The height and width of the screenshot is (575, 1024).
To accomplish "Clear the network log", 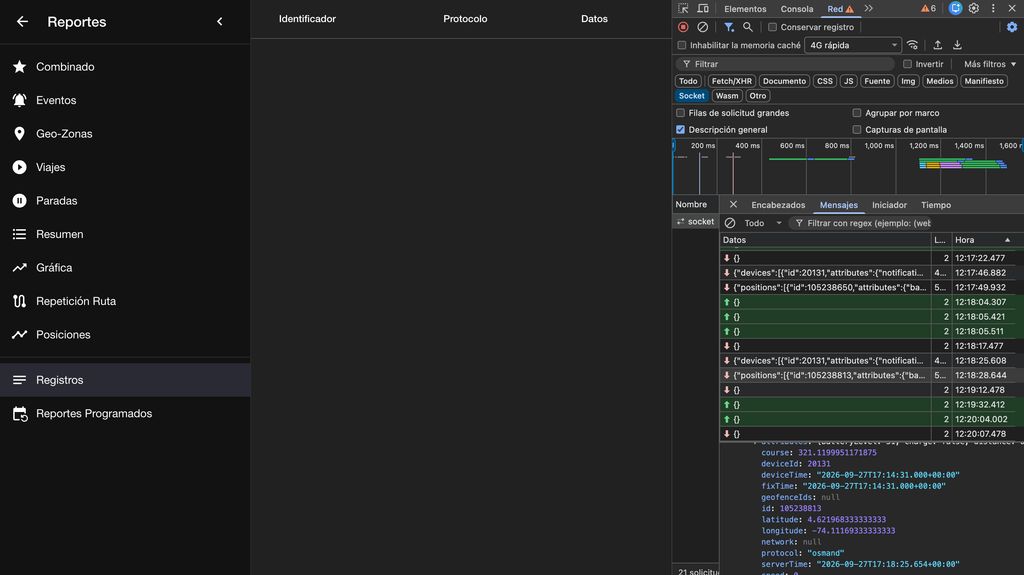I will click(x=703, y=27).
